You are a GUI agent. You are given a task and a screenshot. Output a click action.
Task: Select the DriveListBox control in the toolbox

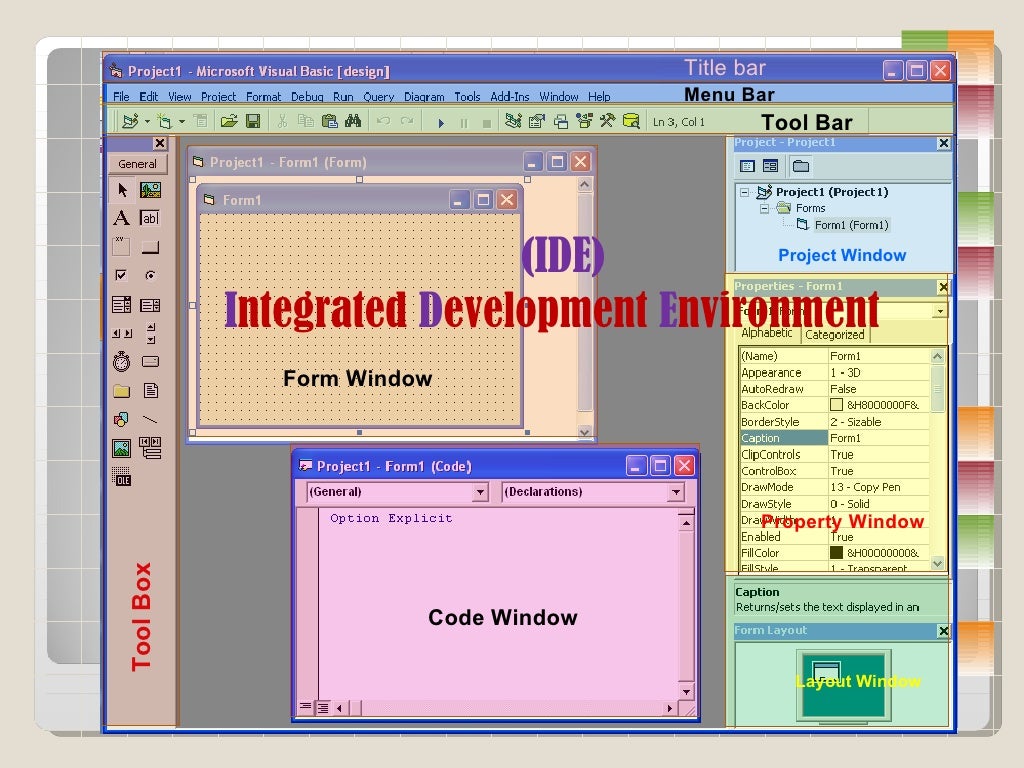coord(150,361)
